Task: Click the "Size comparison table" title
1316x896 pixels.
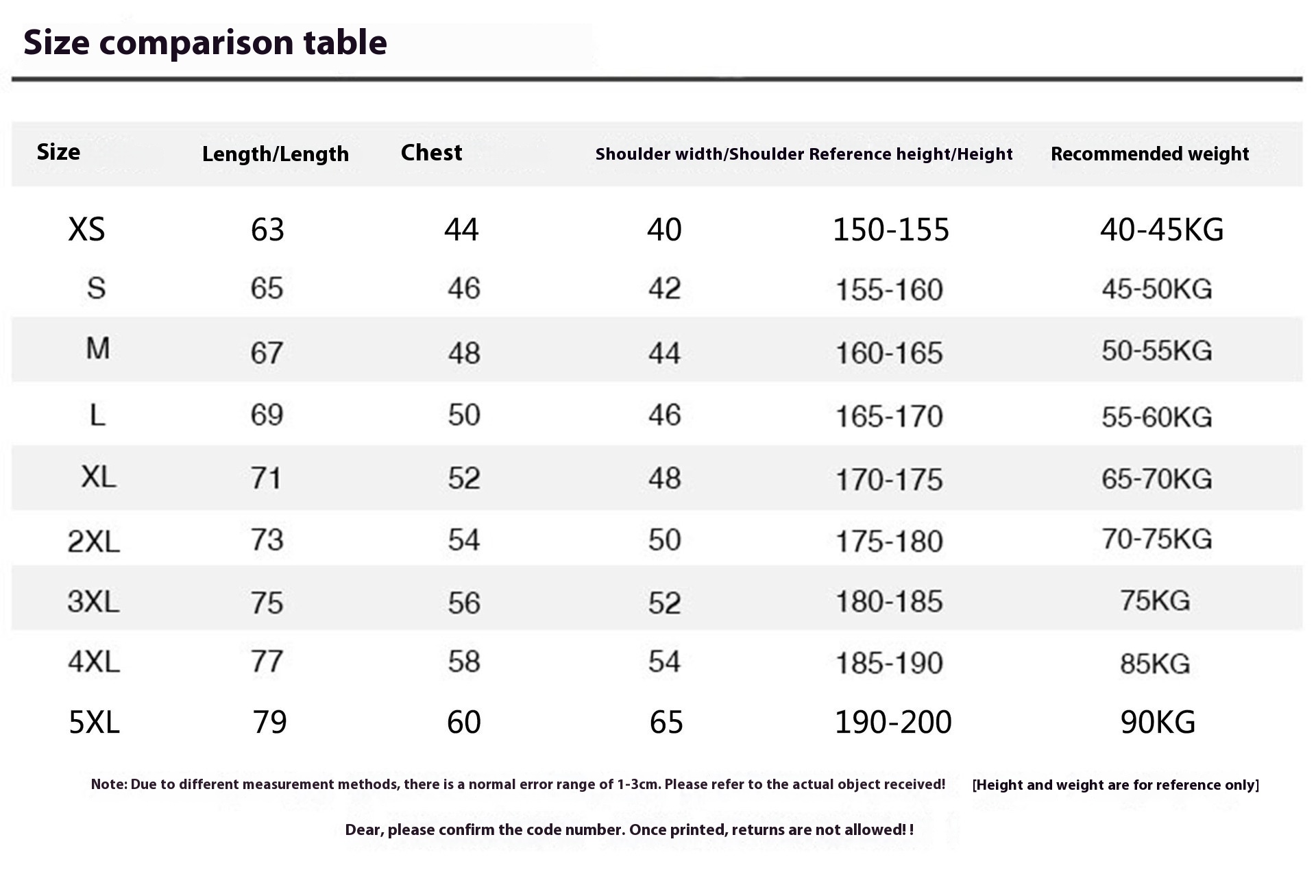Action: click(x=205, y=43)
